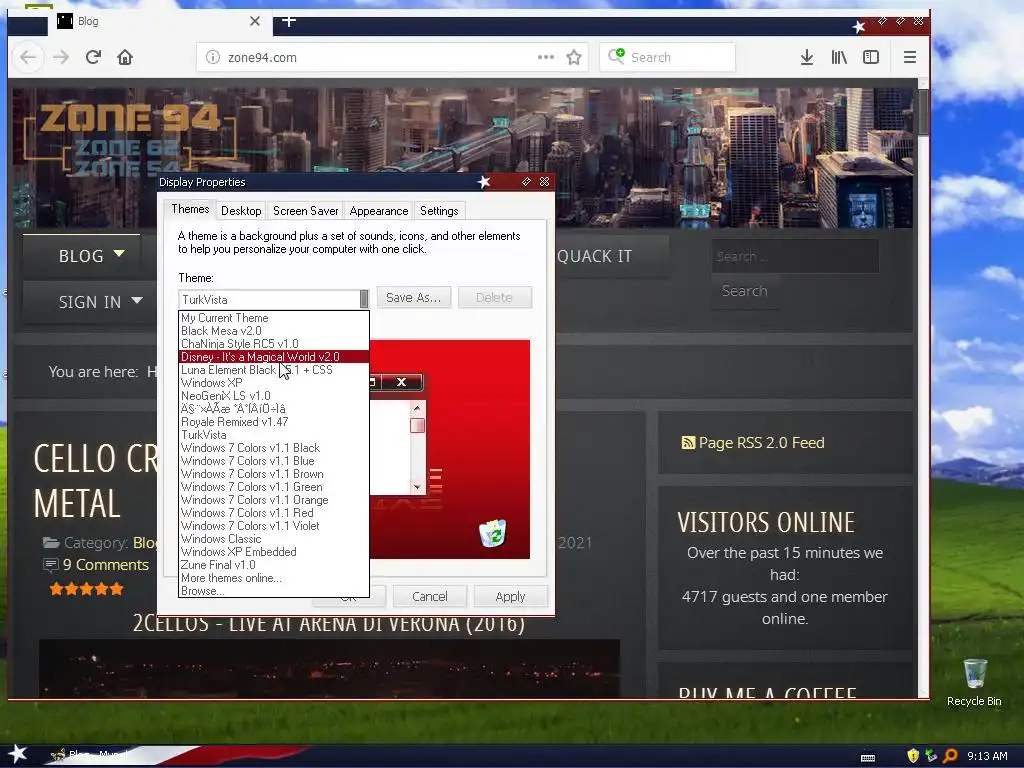Reload the zone94.com page
Viewport: 1024px width, 768px height.
click(93, 57)
